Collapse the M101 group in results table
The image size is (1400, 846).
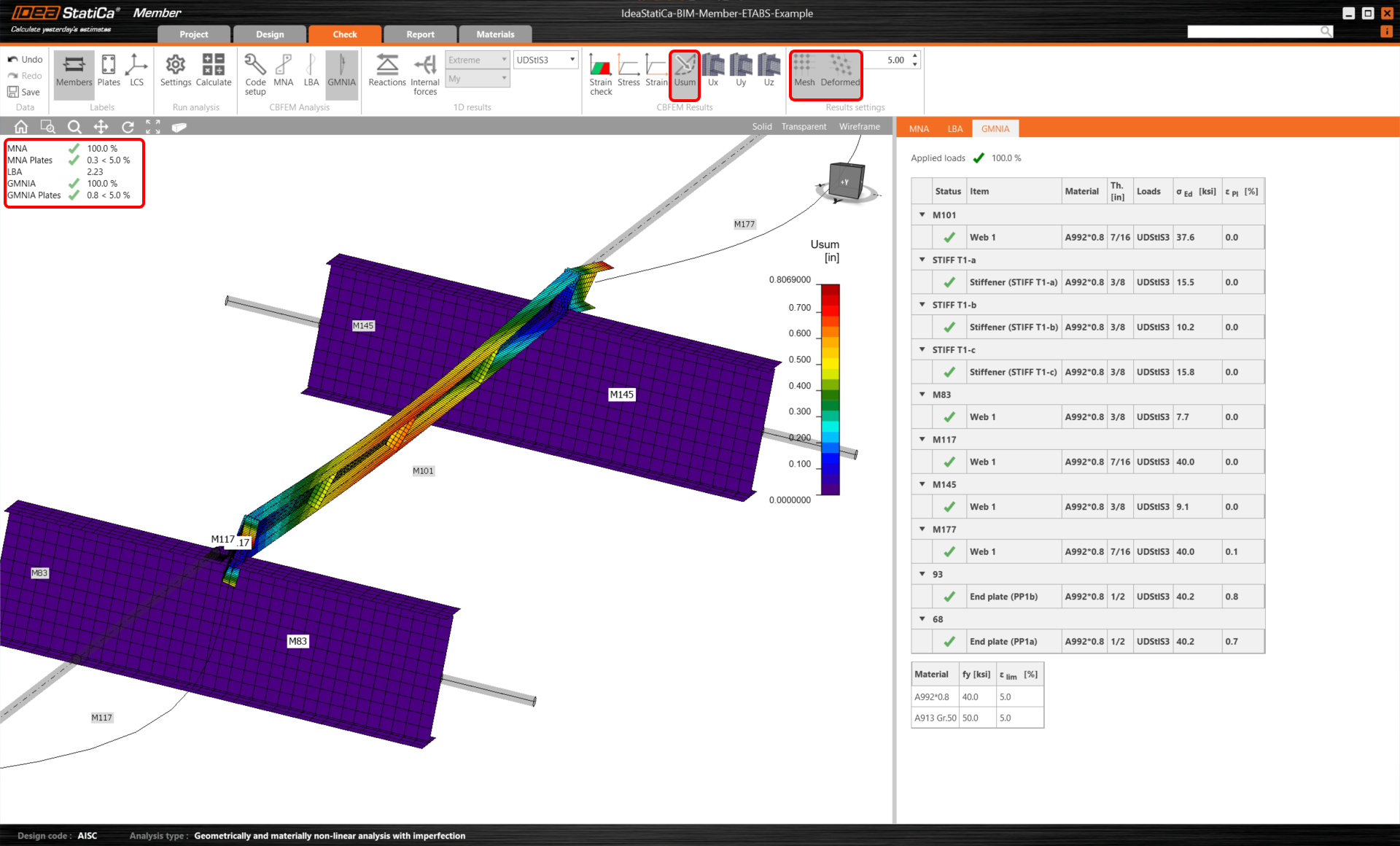point(922,215)
